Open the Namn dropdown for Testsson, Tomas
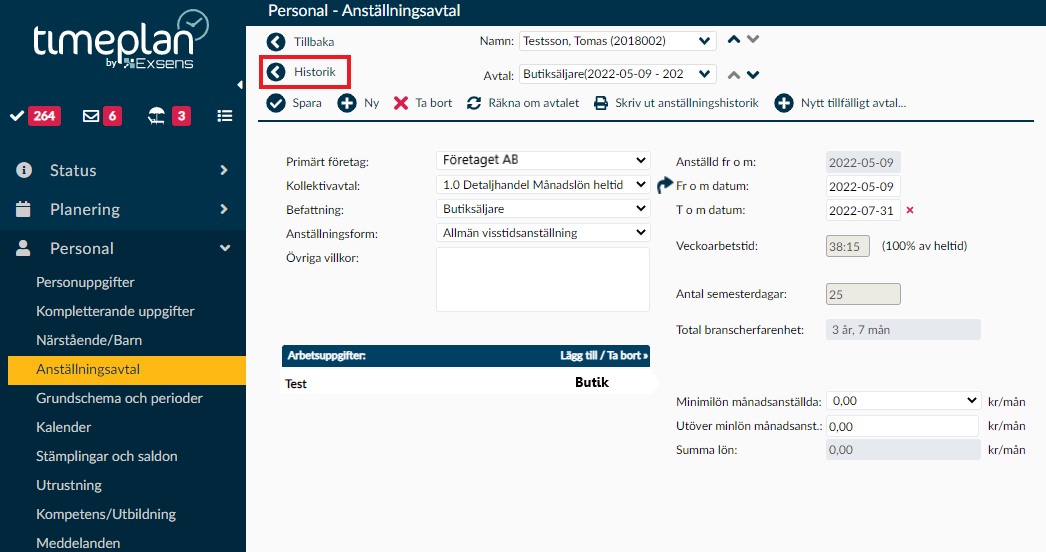The height and width of the screenshot is (552, 1046). [618, 41]
